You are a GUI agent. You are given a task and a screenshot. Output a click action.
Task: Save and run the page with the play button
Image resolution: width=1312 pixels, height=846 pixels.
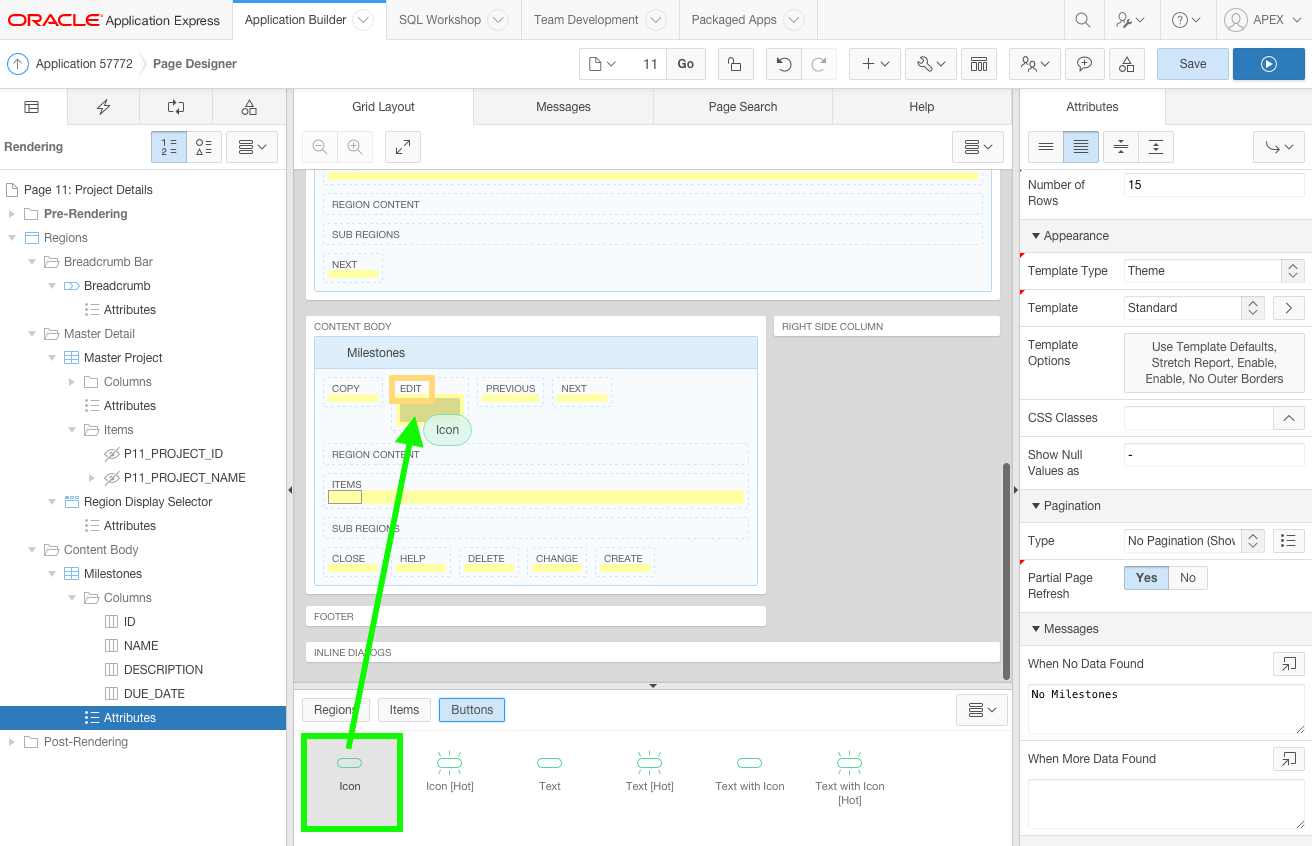coord(1269,64)
